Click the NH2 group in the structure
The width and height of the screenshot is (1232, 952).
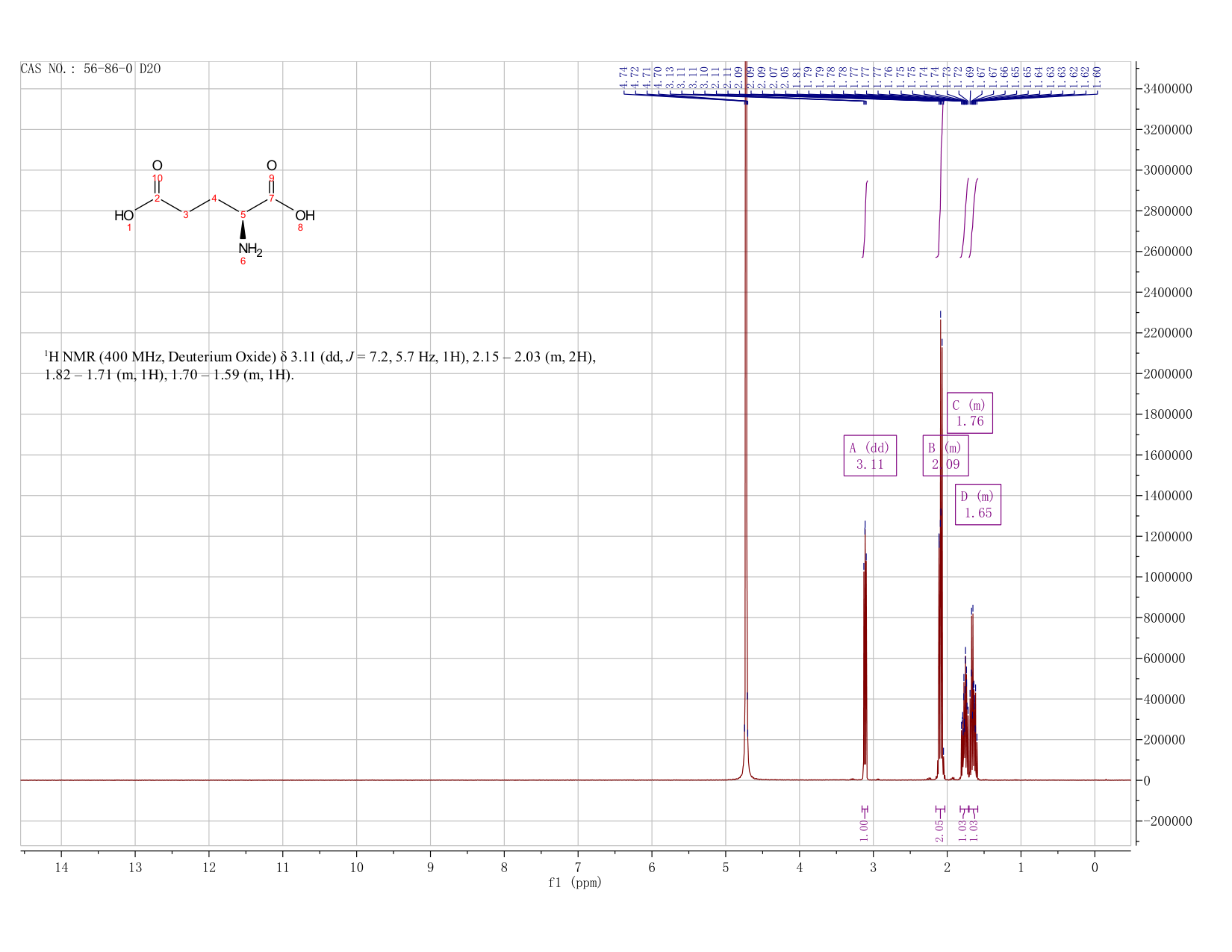(250, 249)
